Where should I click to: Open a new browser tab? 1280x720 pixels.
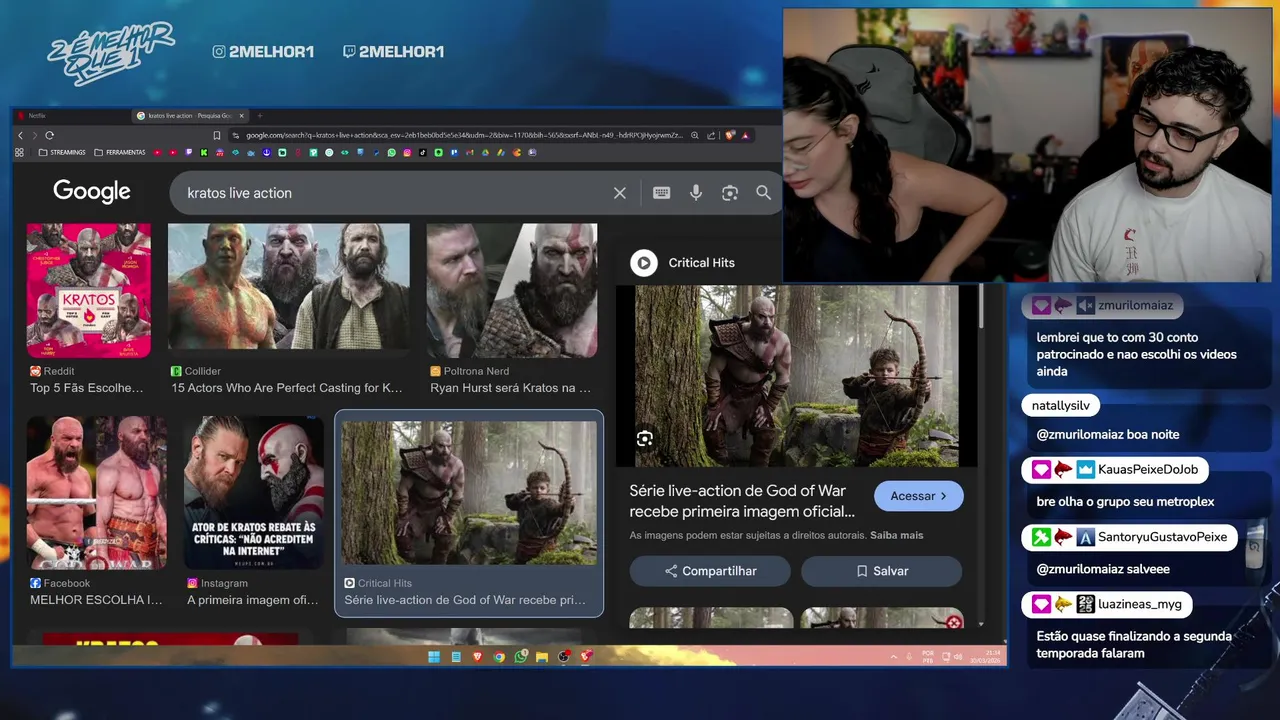click(259, 116)
